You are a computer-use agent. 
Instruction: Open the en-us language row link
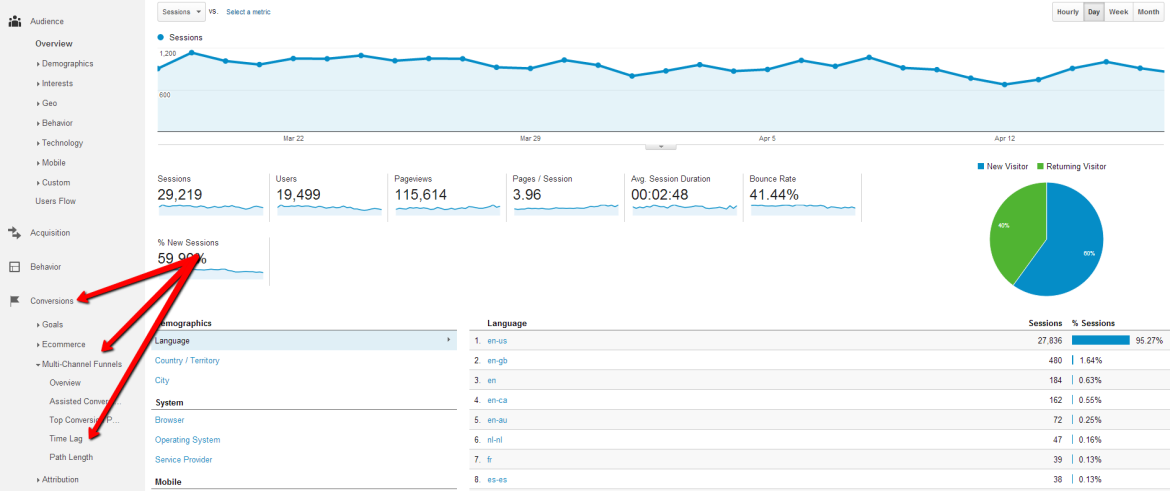click(497, 341)
